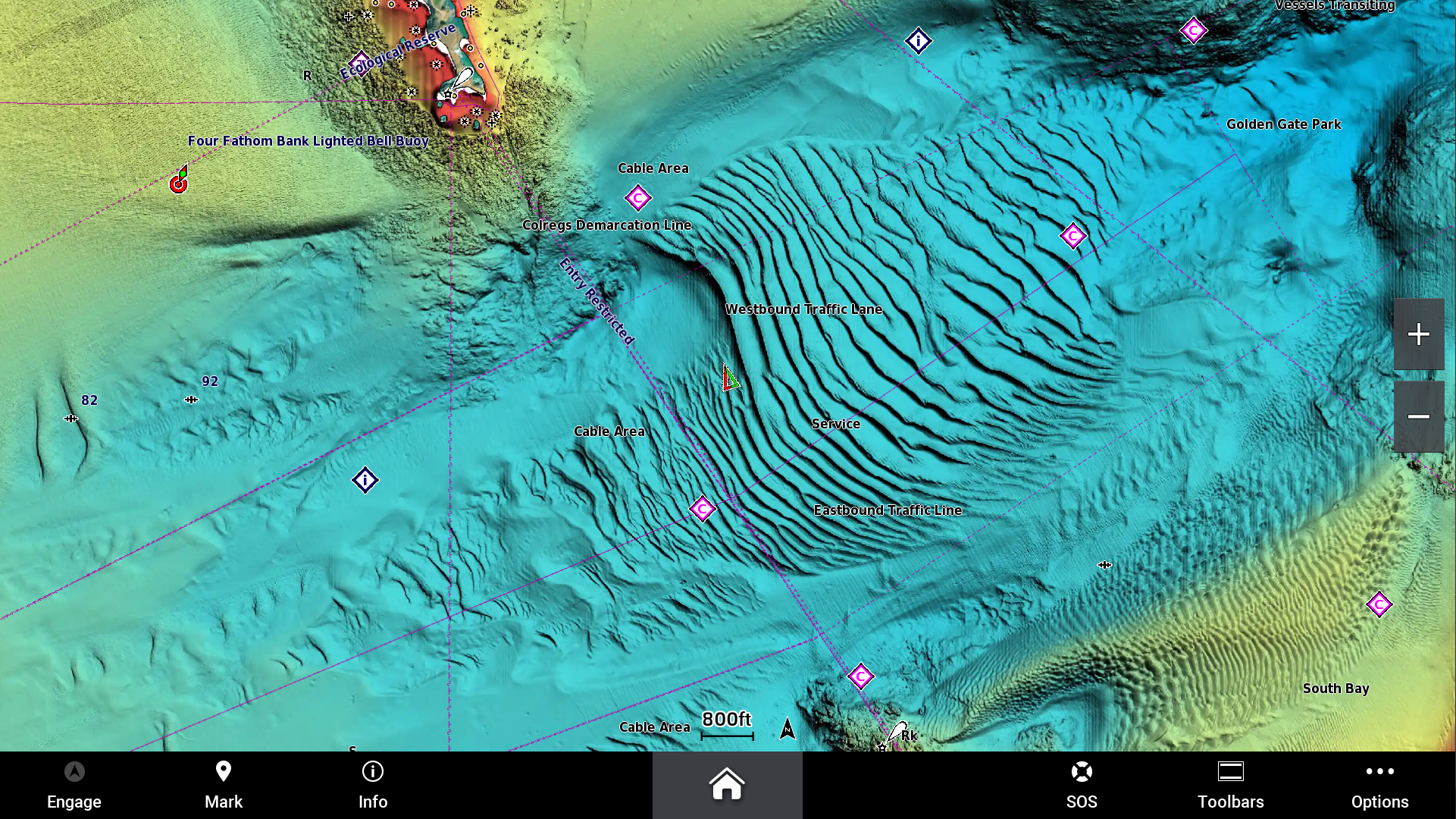Toggle the Colregs Demarcation Line visibility
Image resolution: width=1456 pixels, height=819 pixels.
607,224
